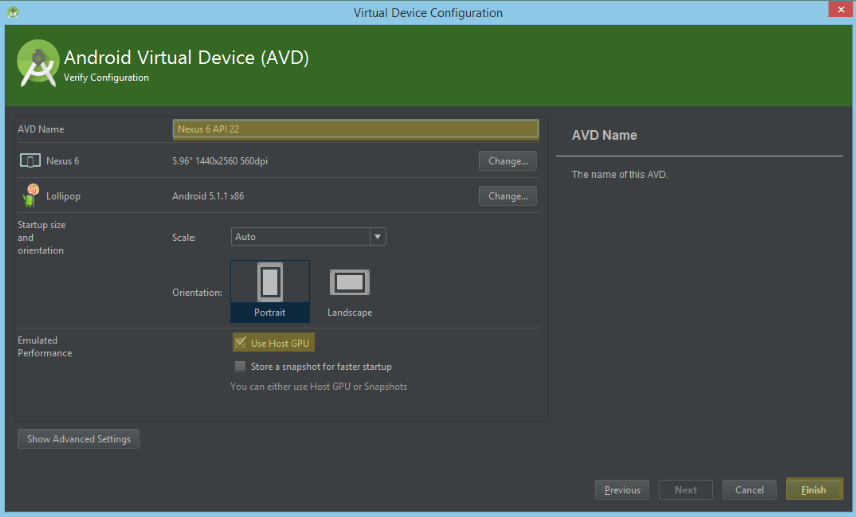Click the Scale combo box showing Auto

tap(308, 237)
